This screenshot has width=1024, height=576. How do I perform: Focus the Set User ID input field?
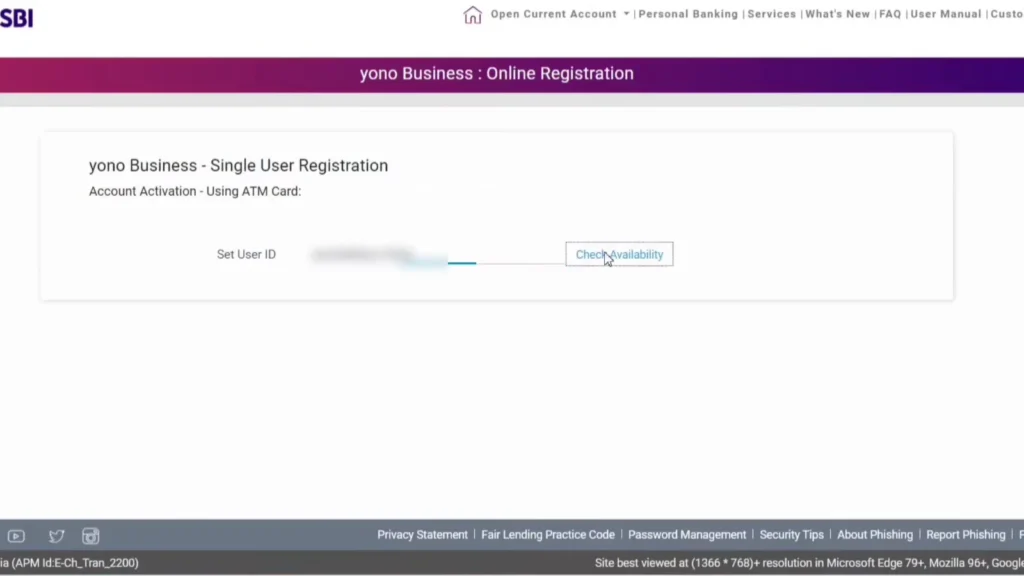(437, 254)
